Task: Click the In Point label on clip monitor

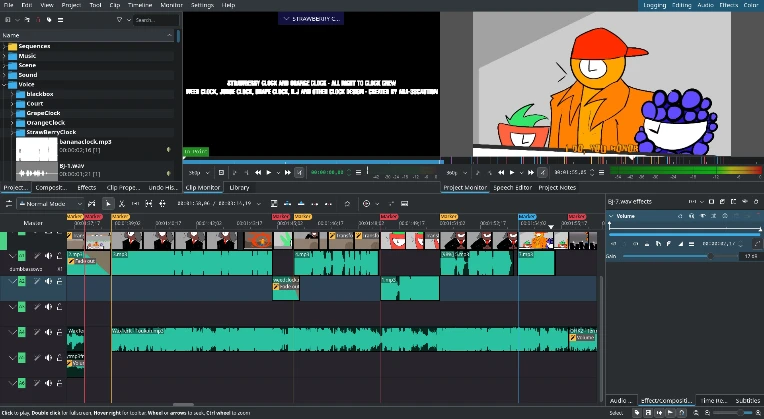Action: pyautogui.click(x=196, y=152)
